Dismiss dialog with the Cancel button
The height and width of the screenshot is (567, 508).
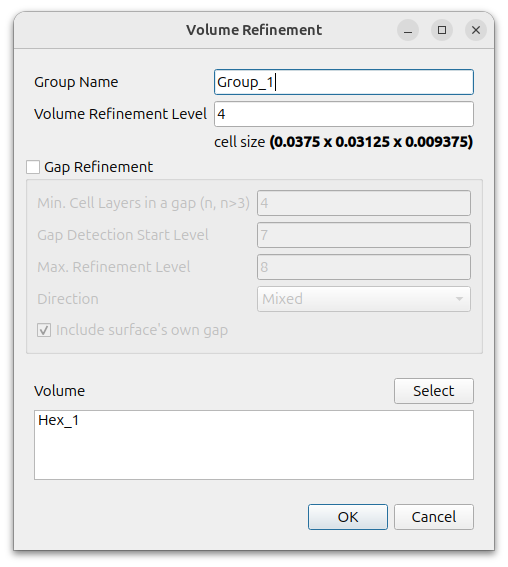pos(434,517)
